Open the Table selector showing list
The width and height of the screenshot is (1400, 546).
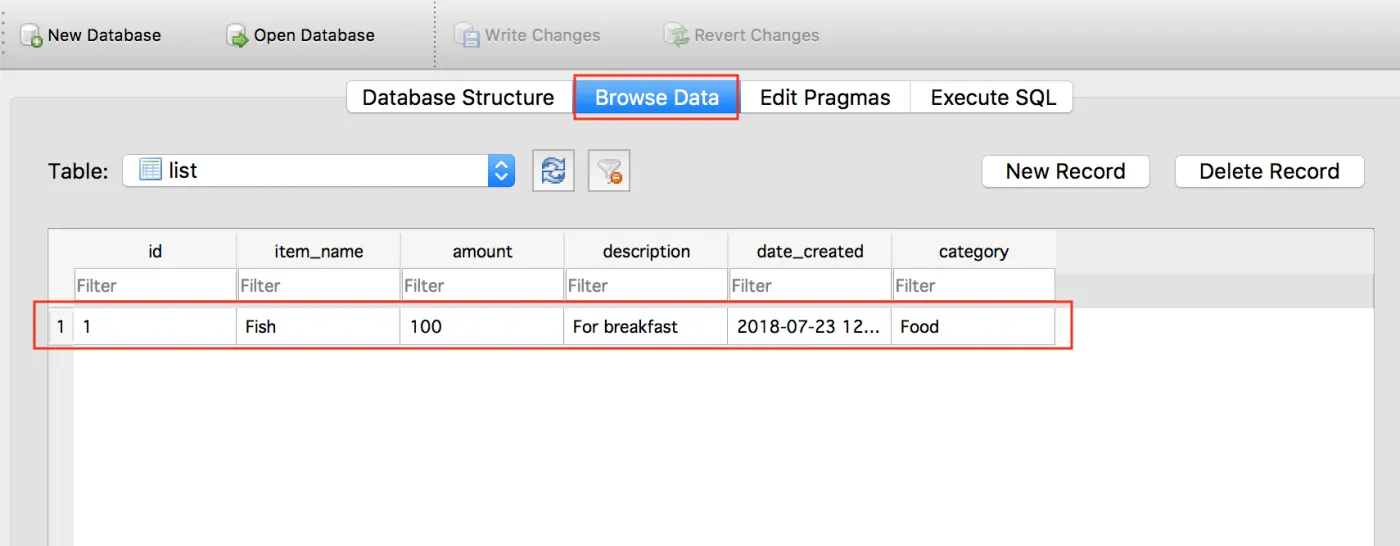click(319, 171)
